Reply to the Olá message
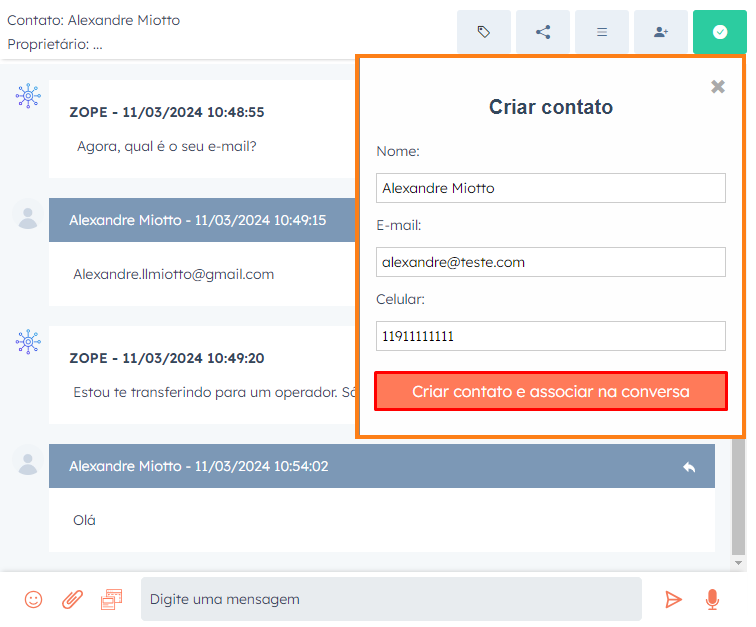The image size is (756, 627). 689,467
